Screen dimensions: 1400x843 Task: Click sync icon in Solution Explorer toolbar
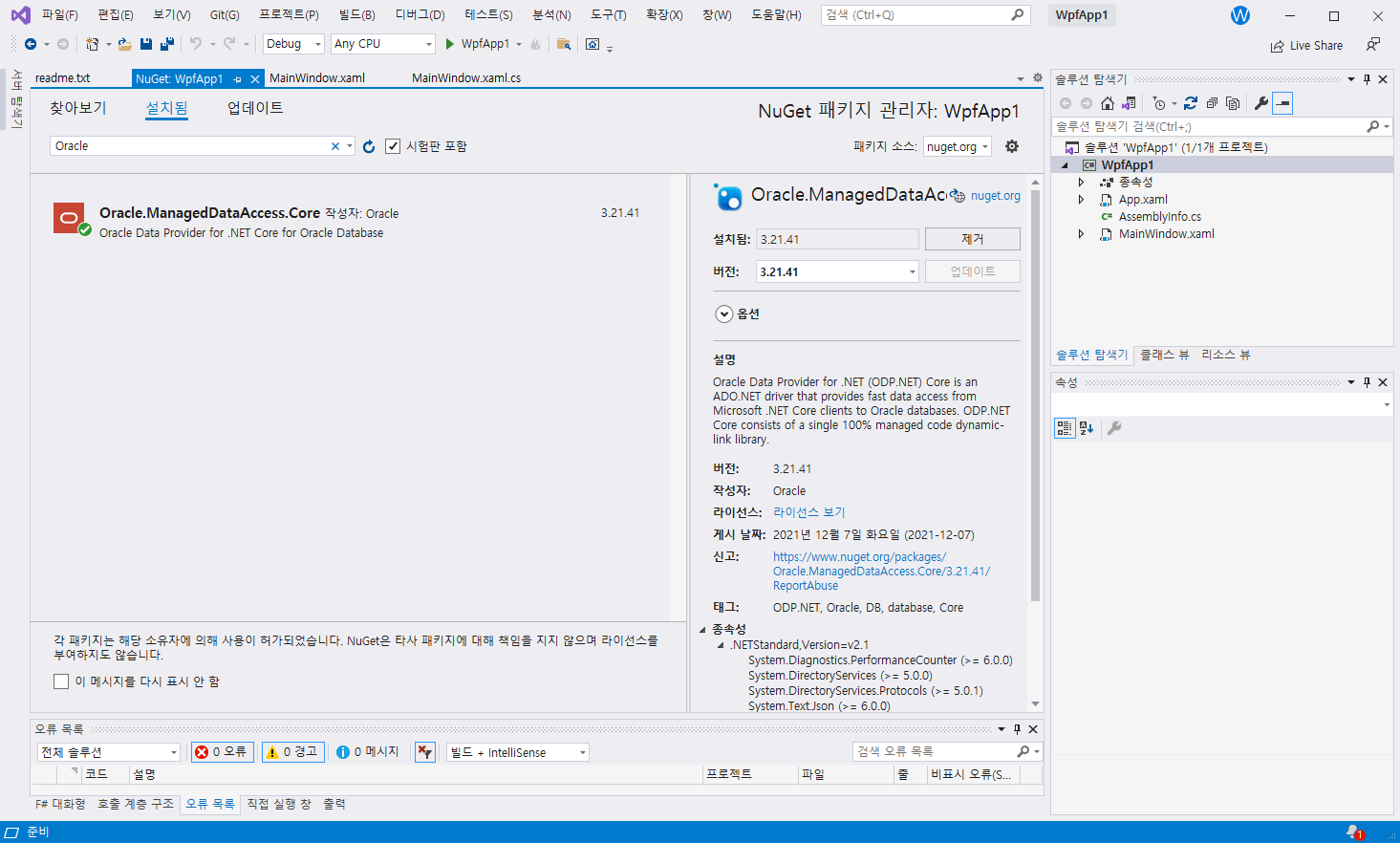tap(1191, 103)
